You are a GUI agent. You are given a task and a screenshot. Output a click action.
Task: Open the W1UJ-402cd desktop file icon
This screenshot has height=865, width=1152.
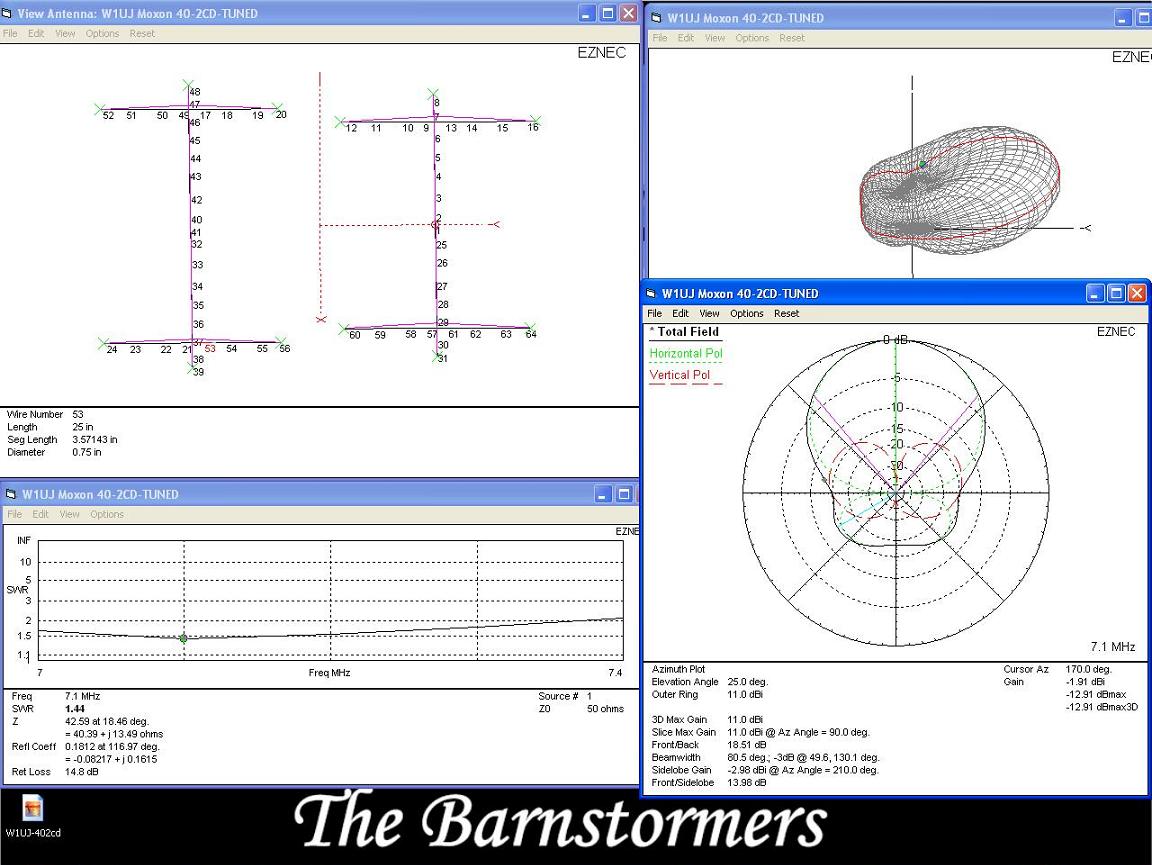(x=32, y=816)
